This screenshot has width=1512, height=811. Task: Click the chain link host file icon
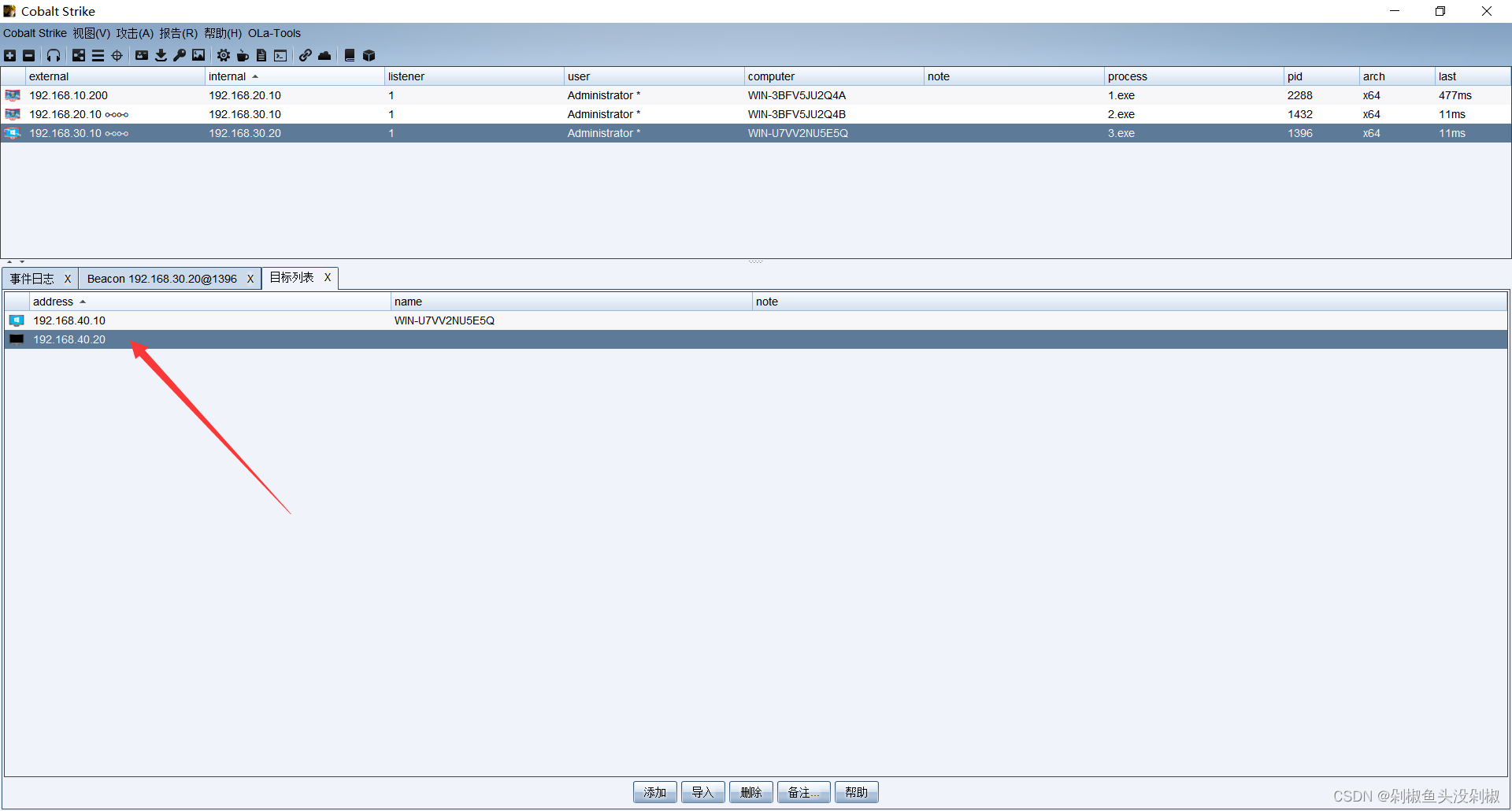tap(306, 55)
